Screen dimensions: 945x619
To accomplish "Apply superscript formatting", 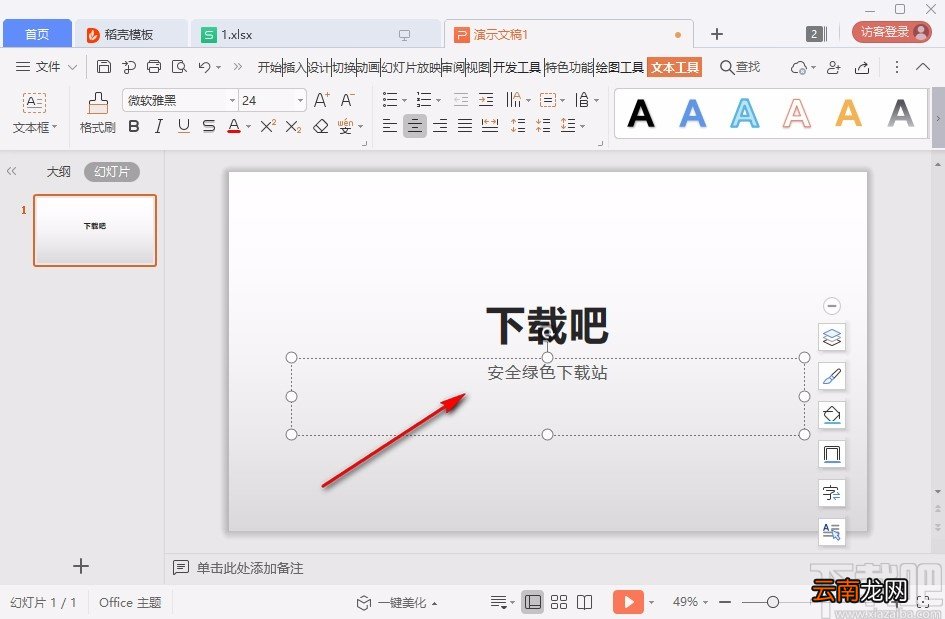I will pos(268,126).
